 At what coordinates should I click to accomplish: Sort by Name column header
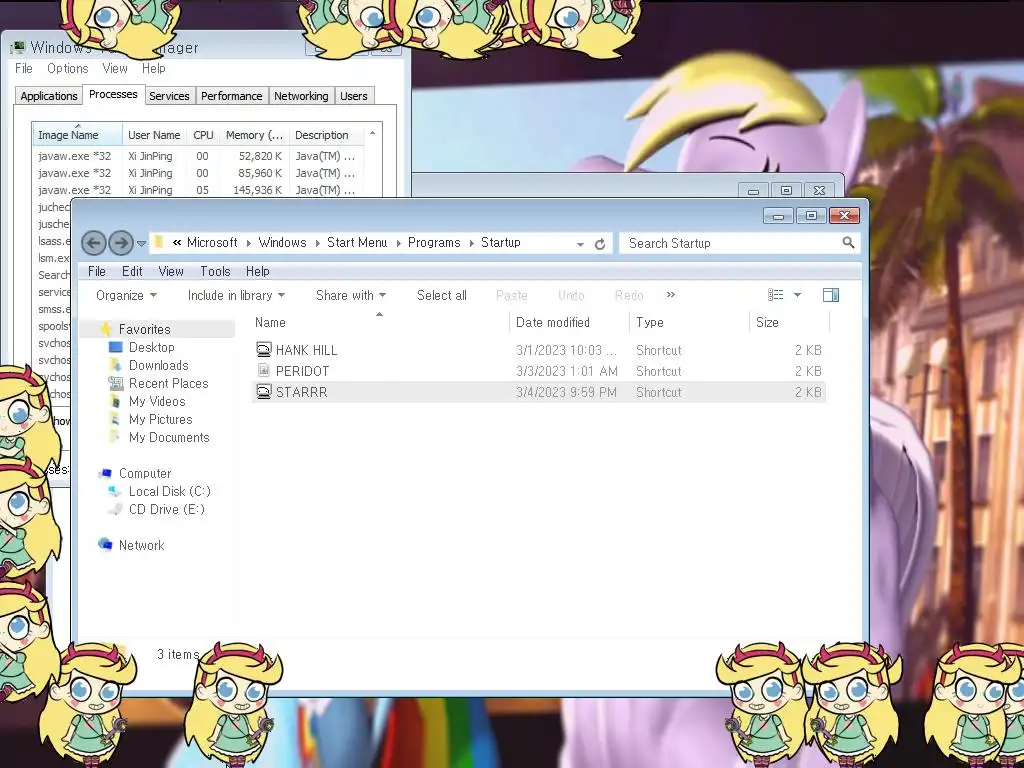379,322
